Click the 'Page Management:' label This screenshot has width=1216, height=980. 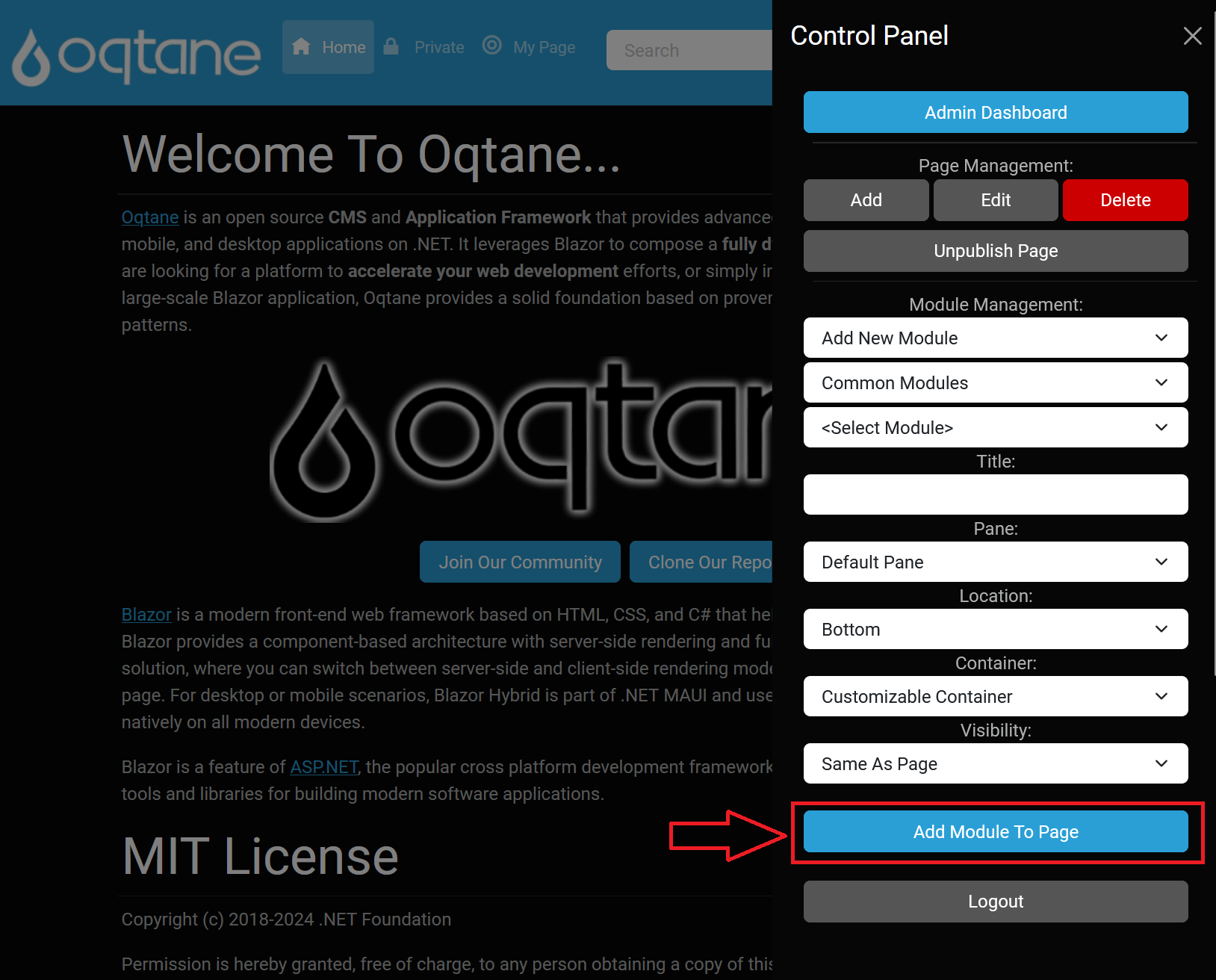[996, 166]
